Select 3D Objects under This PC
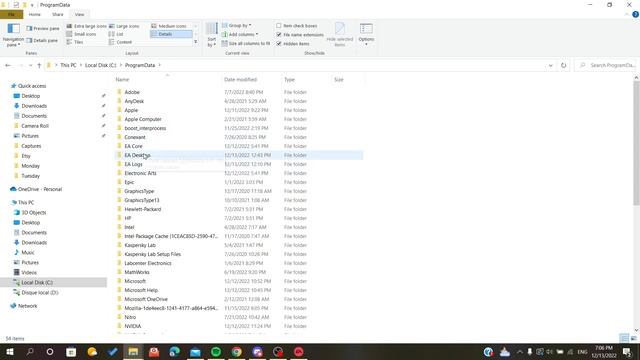The width and height of the screenshot is (640, 360). pyautogui.click(x=33, y=212)
